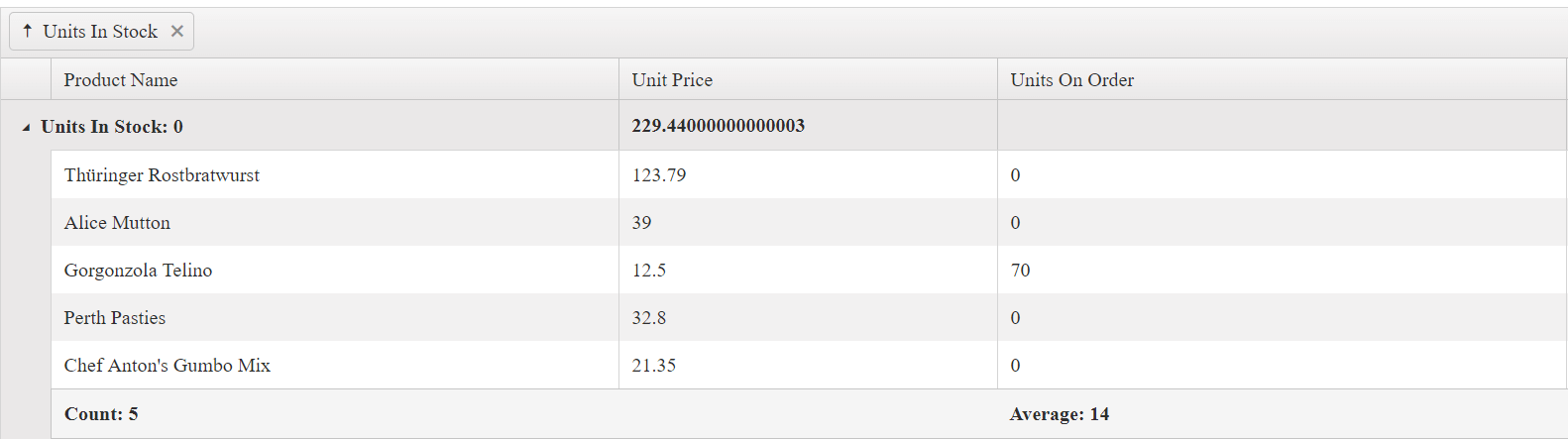Click the 70 units on order cell
1568x439 pixels.
pyautogui.click(x=1020, y=271)
